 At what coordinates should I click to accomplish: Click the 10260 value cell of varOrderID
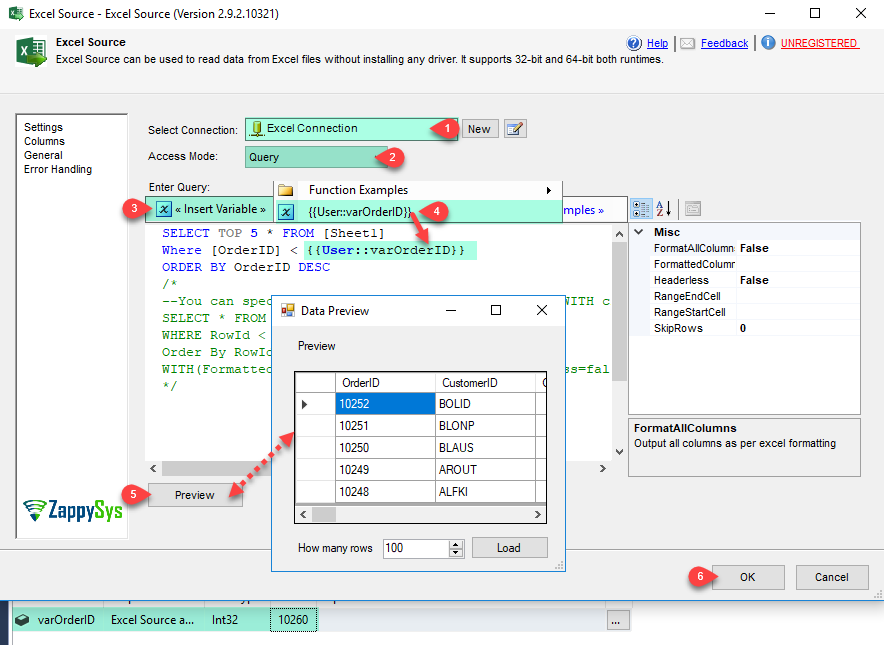tap(294, 620)
